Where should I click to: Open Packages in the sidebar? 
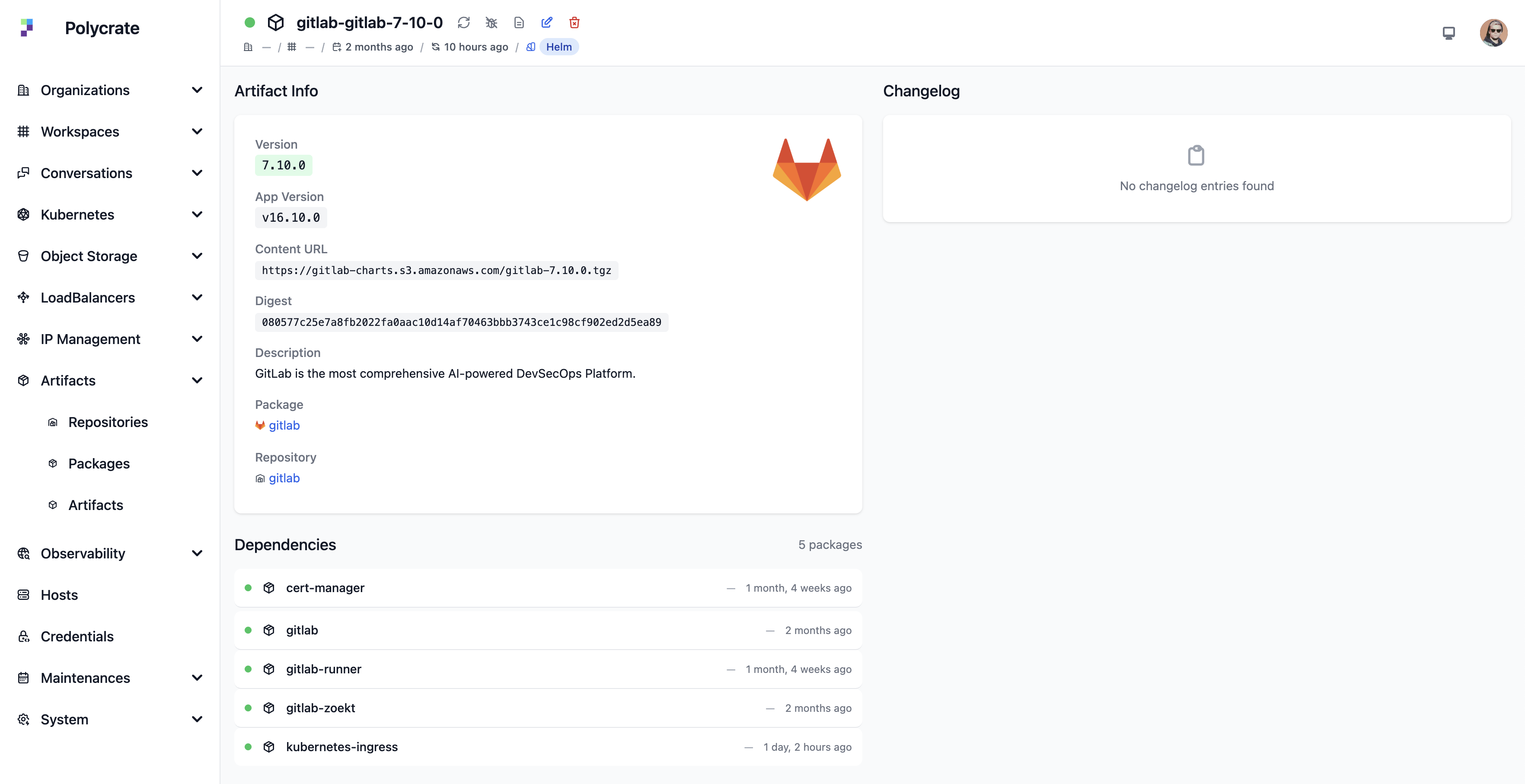click(x=99, y=463)
